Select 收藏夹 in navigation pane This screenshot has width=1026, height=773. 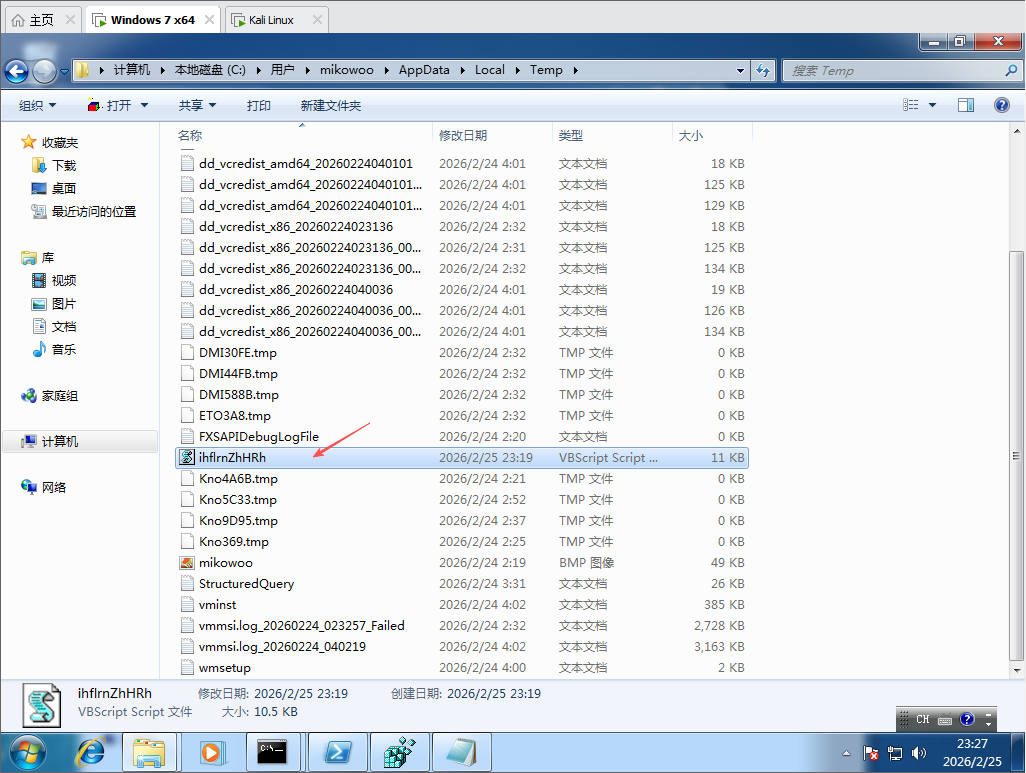coord(50,142)
